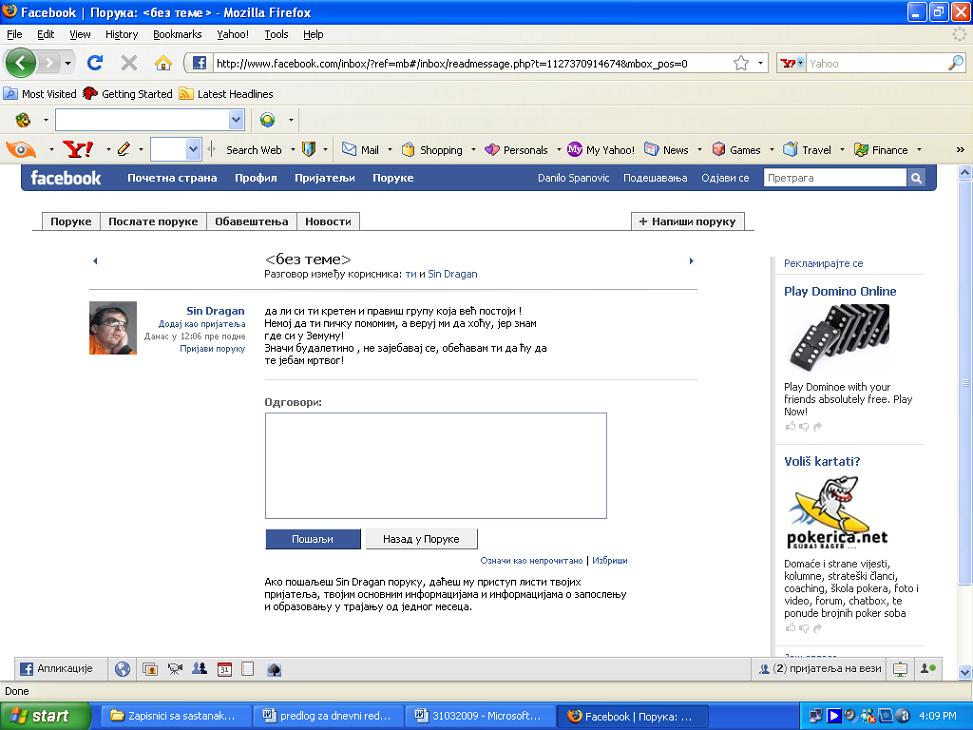Switch to the Послате поруке tab
The height and width of the screenshot is (730, 973).
pos(153,221)
